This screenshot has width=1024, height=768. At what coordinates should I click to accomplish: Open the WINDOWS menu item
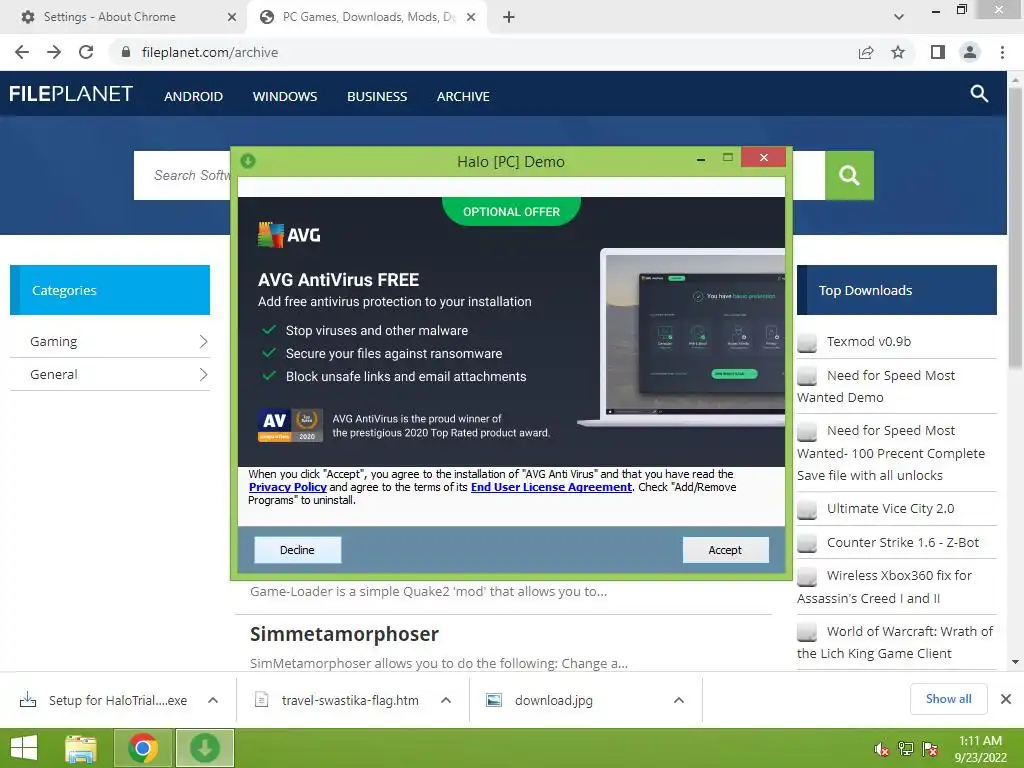click(285, 97)
